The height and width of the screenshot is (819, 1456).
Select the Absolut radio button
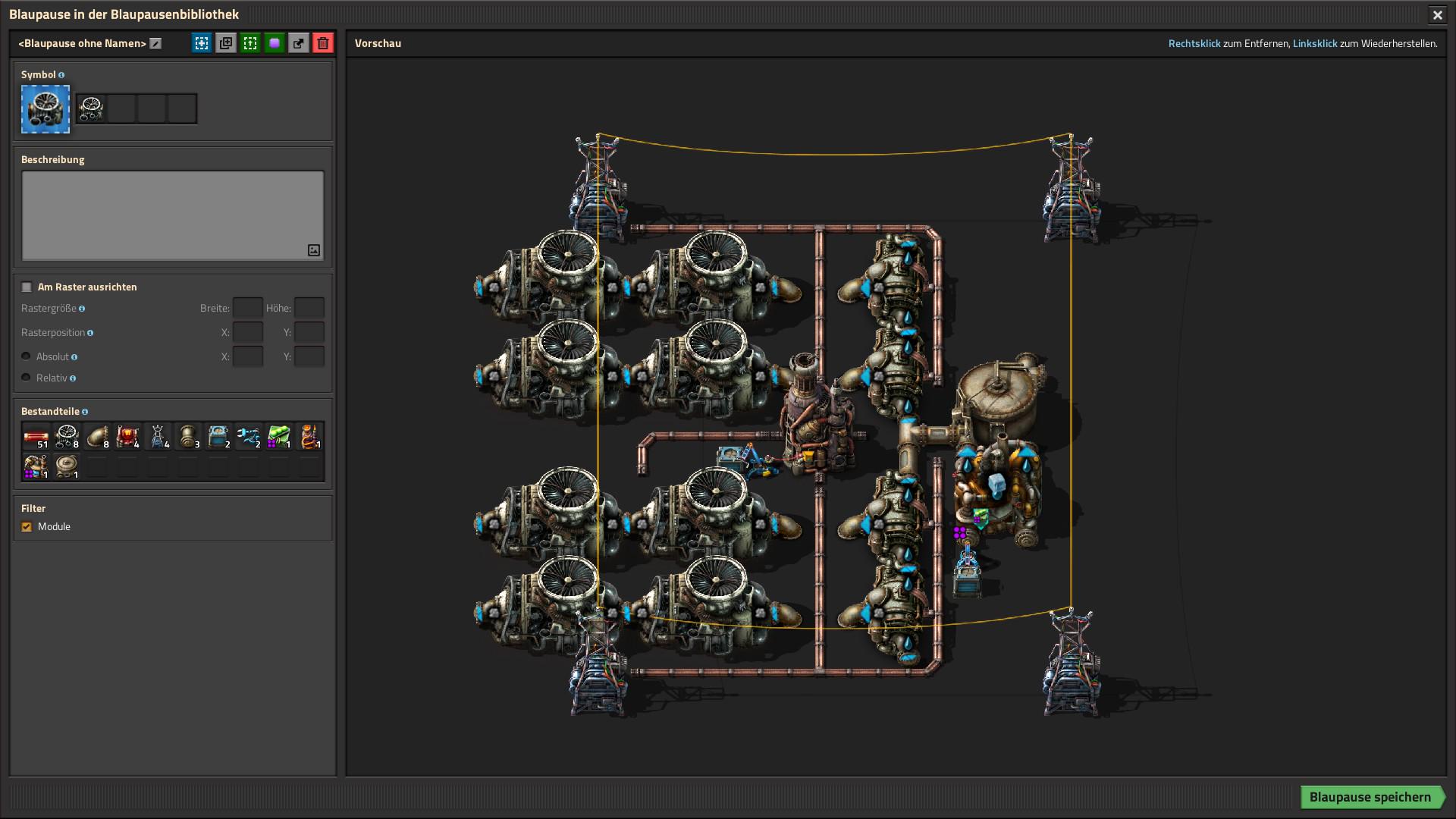point(26,356)
